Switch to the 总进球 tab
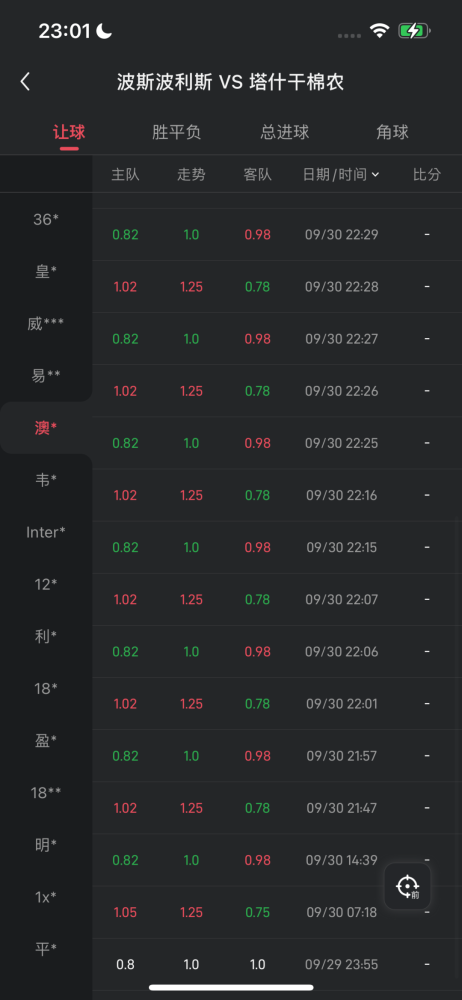Image resolution: width=462 pixels, height=1000 pixels. point(285,132)
